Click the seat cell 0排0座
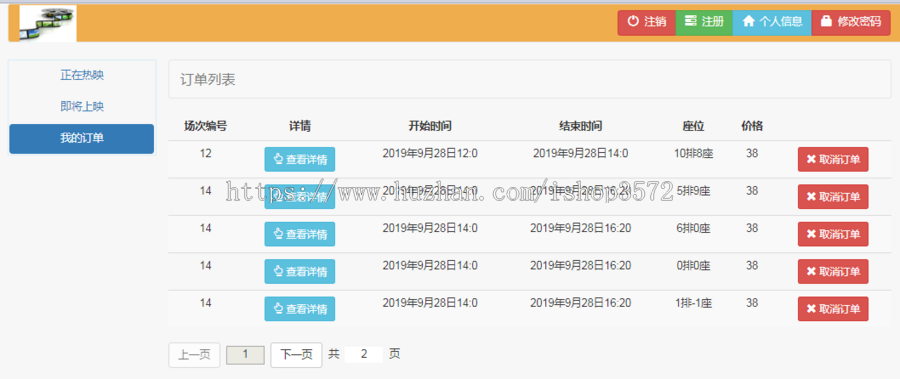This screenshot has width=900, height=379. (693, 265)
